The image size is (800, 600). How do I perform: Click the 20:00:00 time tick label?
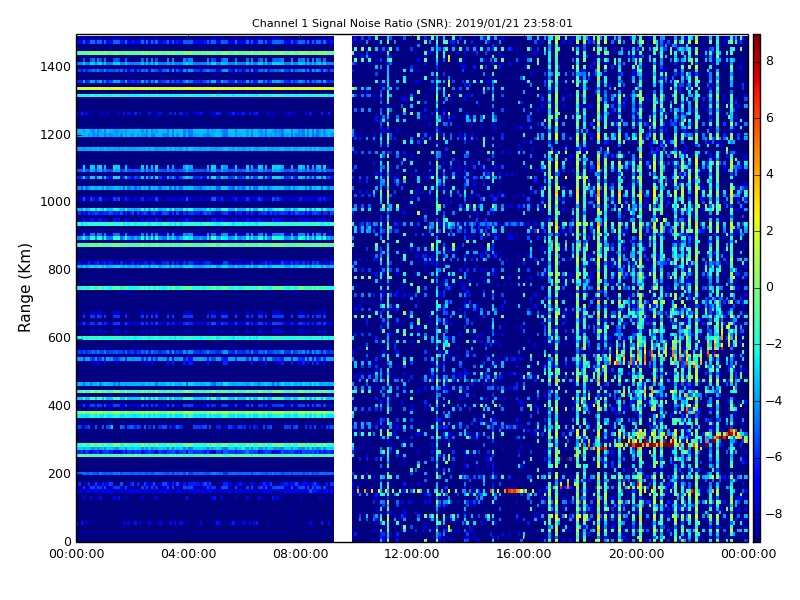point(637,554)
